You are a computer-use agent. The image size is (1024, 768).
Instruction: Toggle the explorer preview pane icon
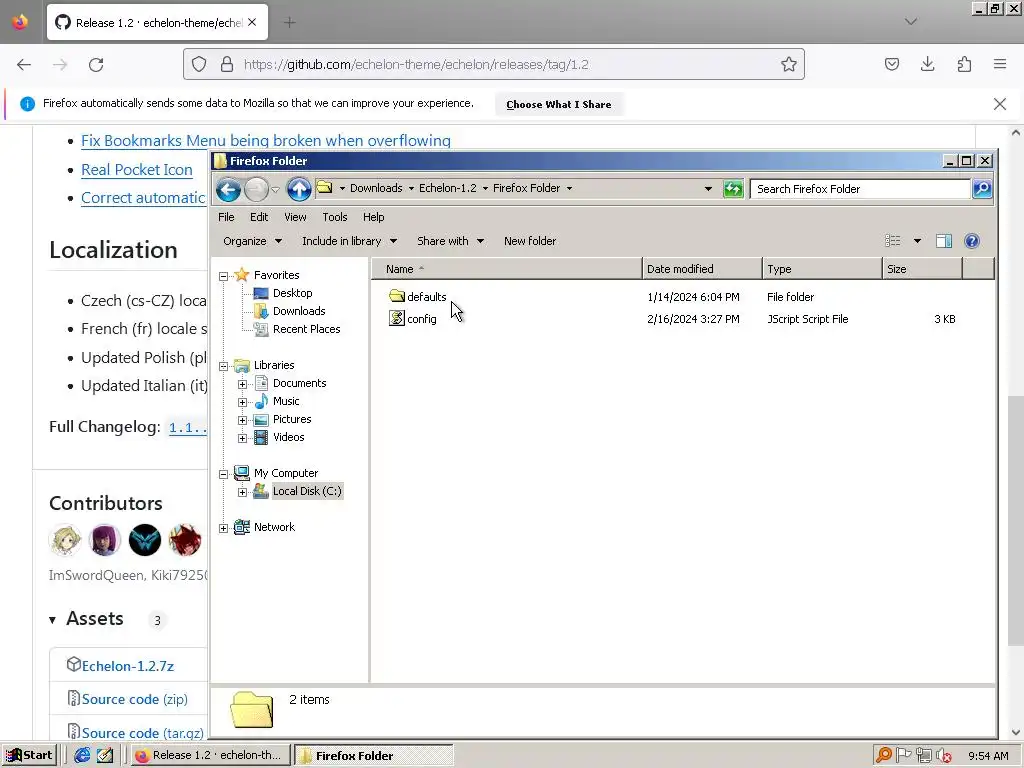coord(944,241)
